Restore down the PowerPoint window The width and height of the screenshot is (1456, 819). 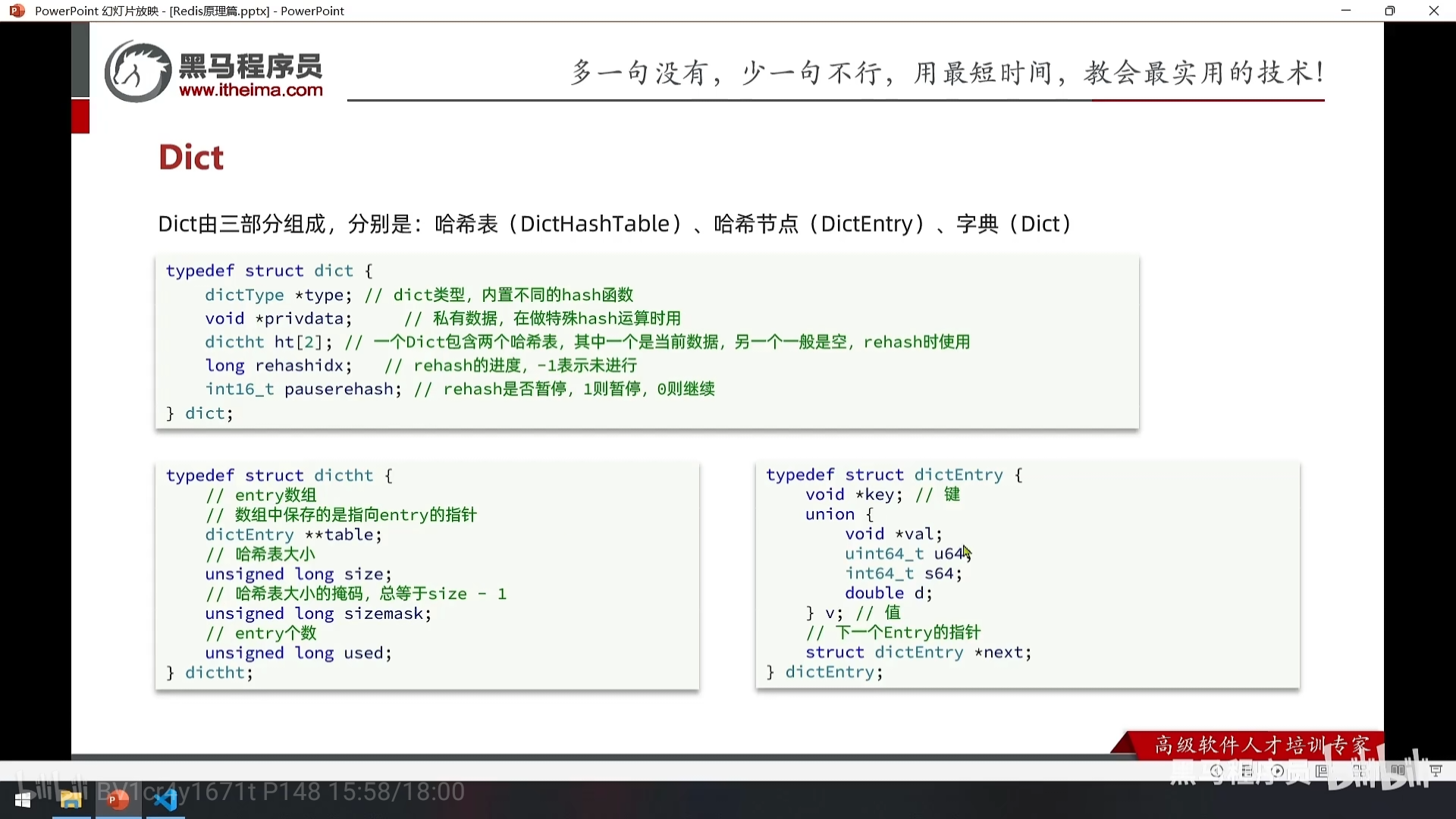point(1389,11)
